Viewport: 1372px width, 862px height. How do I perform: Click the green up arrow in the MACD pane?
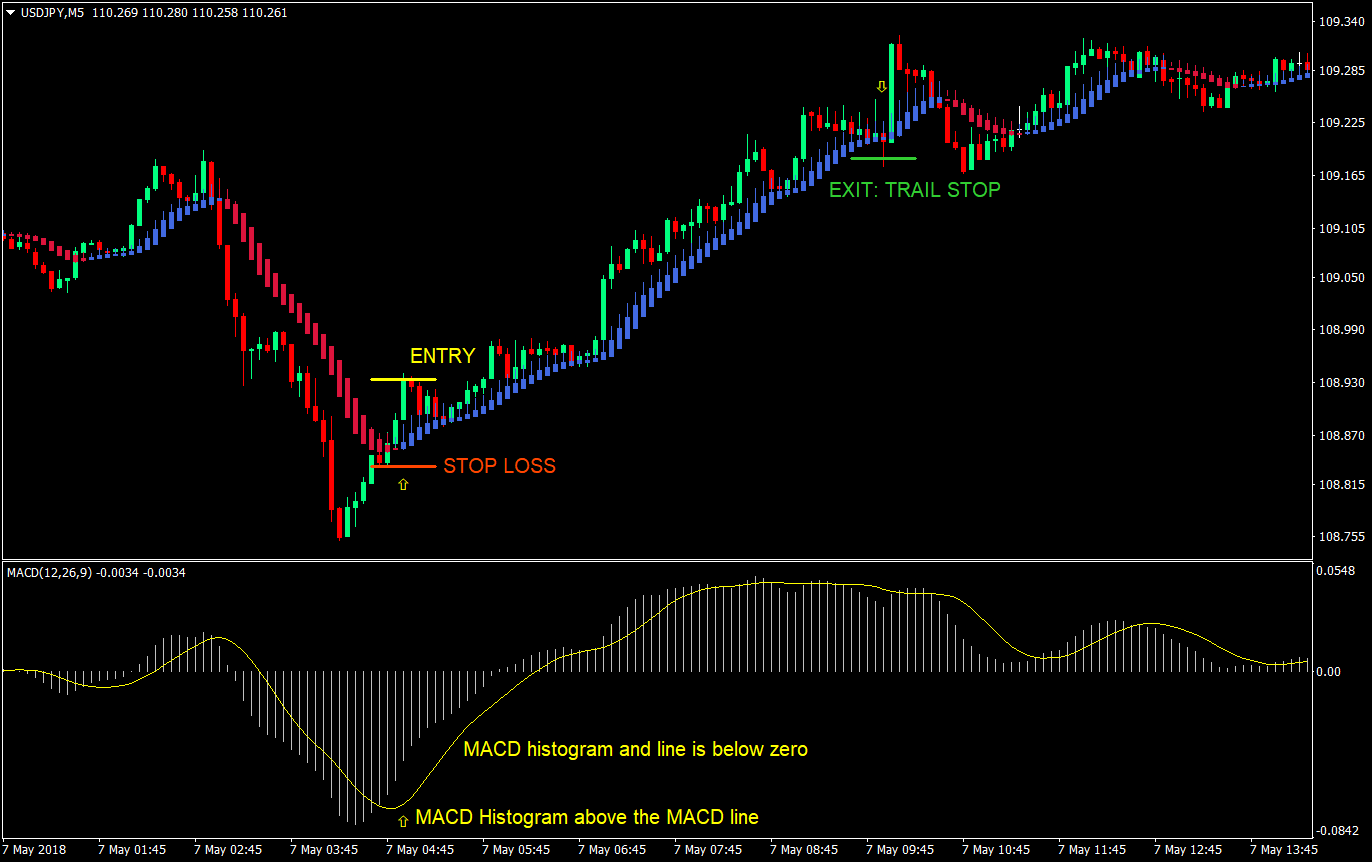403,820
